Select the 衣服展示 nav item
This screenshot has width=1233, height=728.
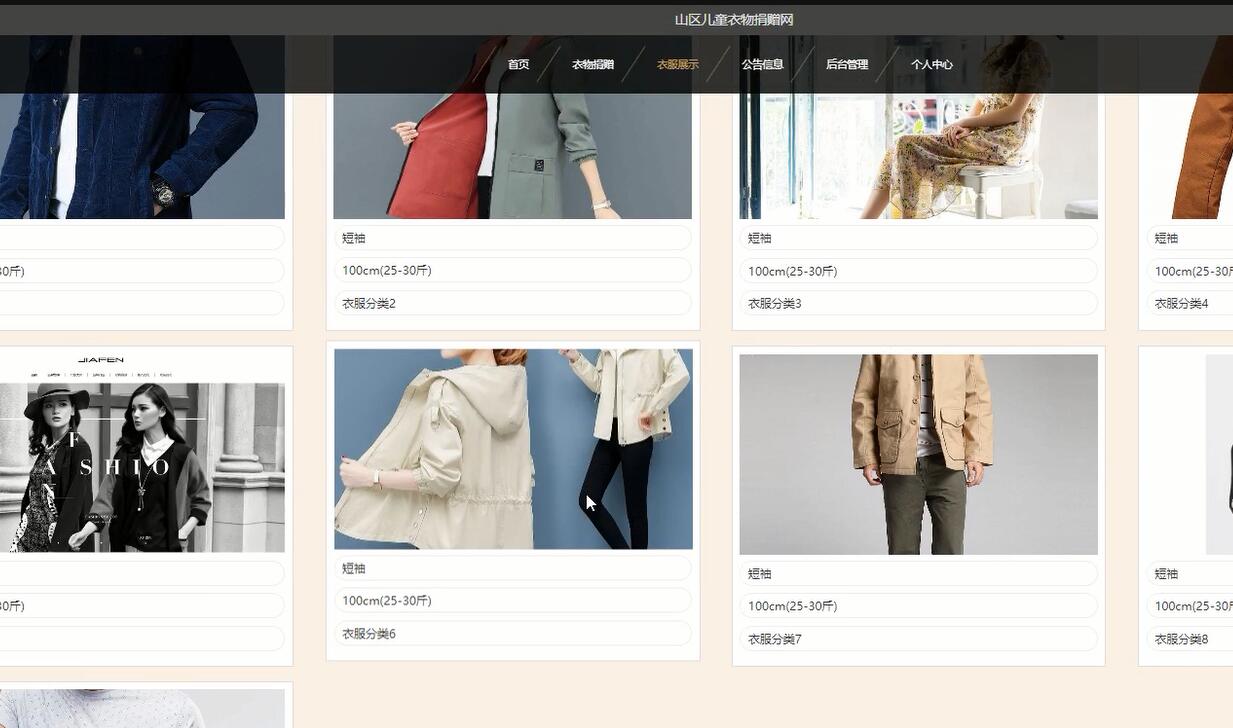(678, 64)
